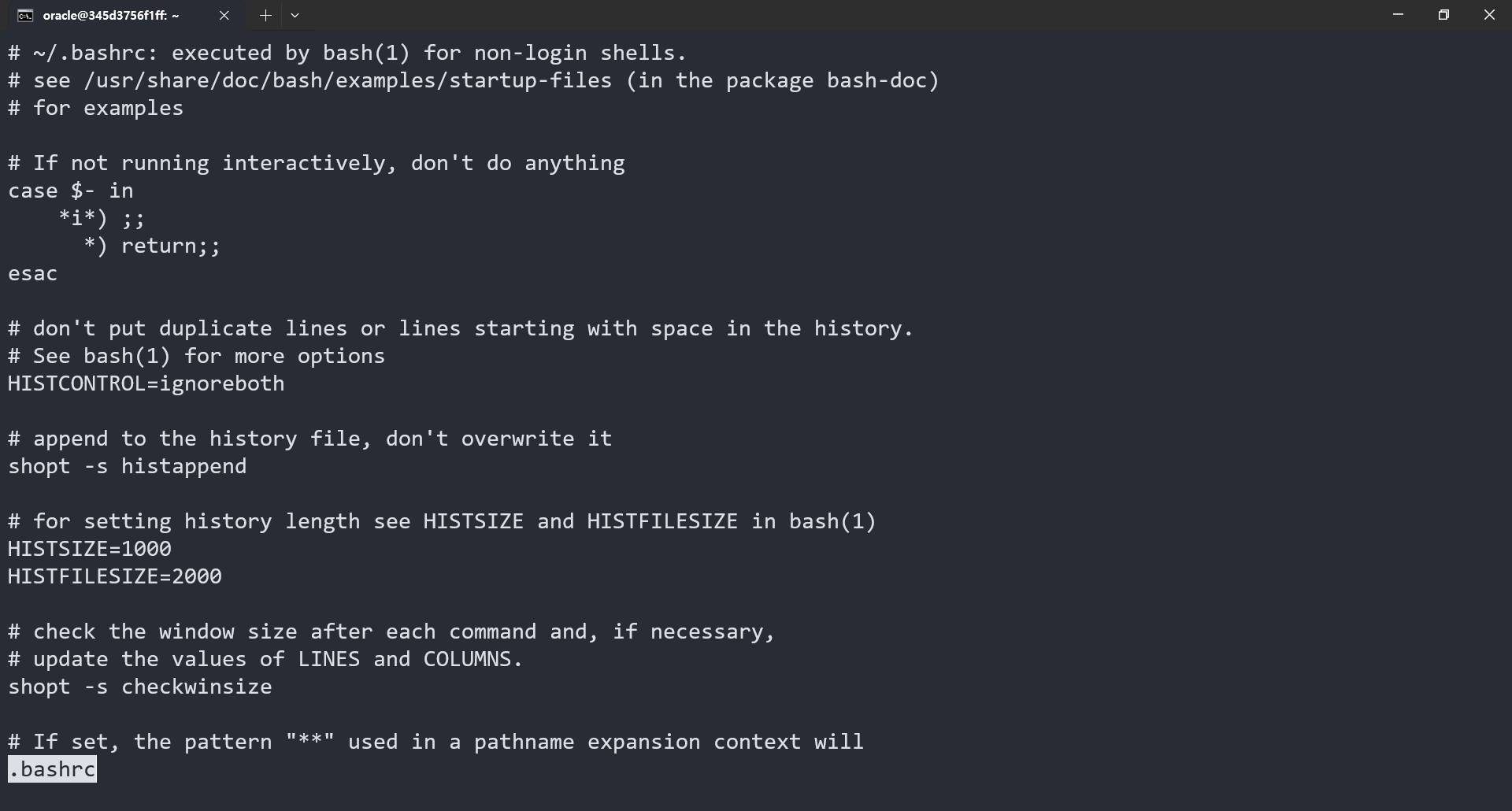Expand the new tab profile dropdown chevron

tap(295, 15)
